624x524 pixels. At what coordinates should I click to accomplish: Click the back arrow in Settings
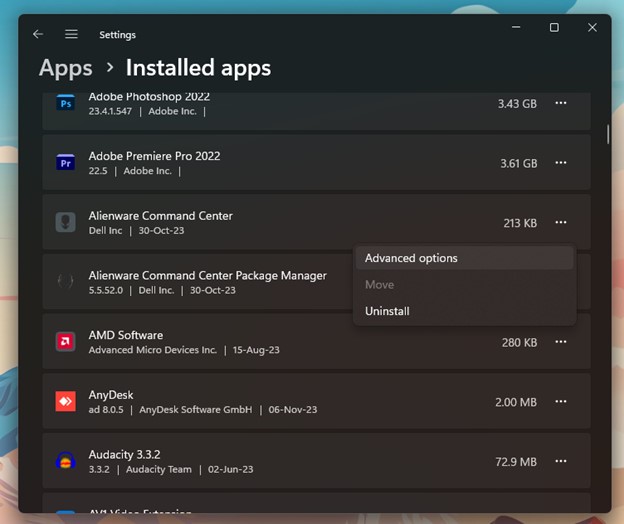click(x=38, y=34)
